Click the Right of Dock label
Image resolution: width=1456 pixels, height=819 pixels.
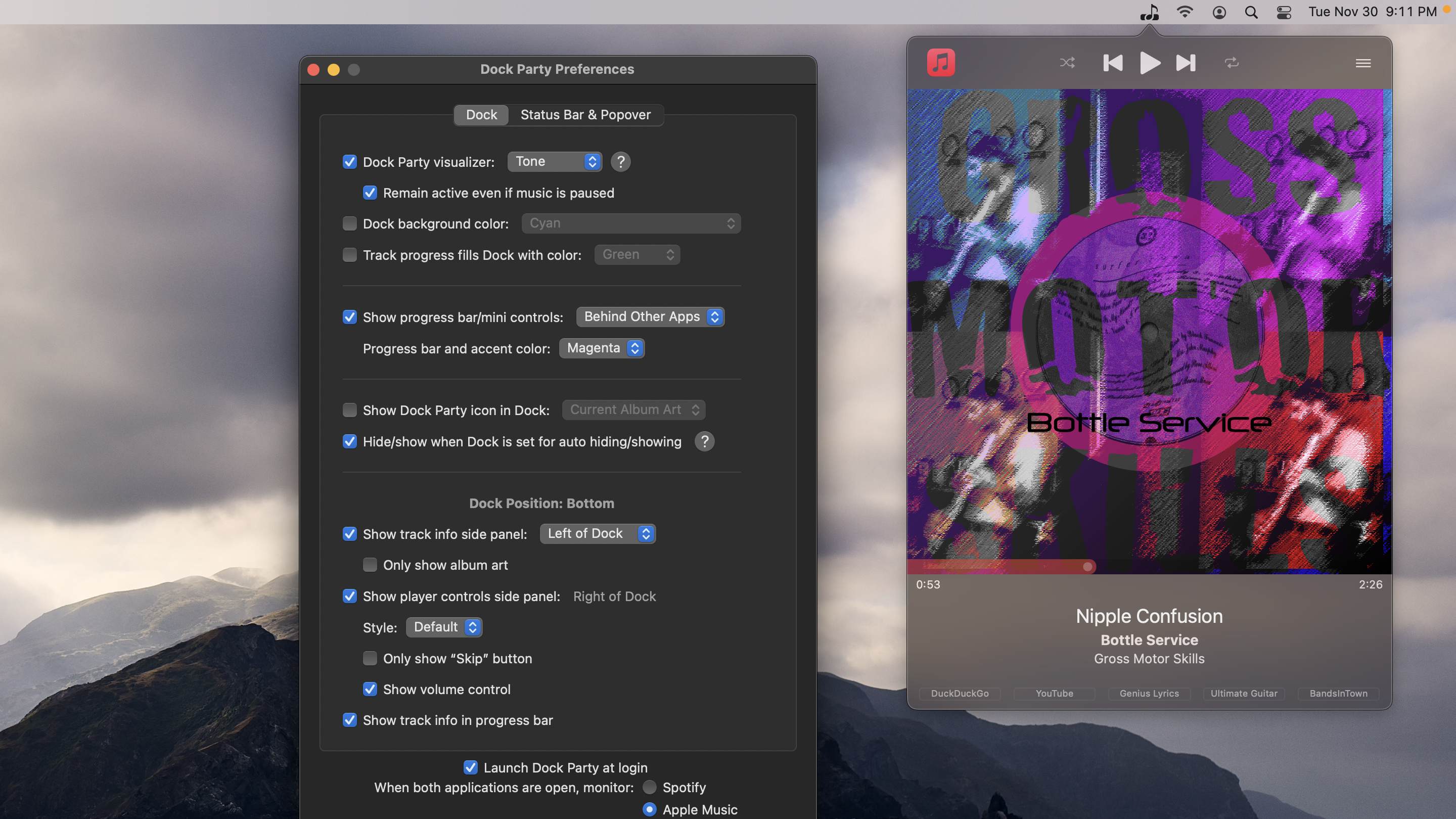pos(614,597)
